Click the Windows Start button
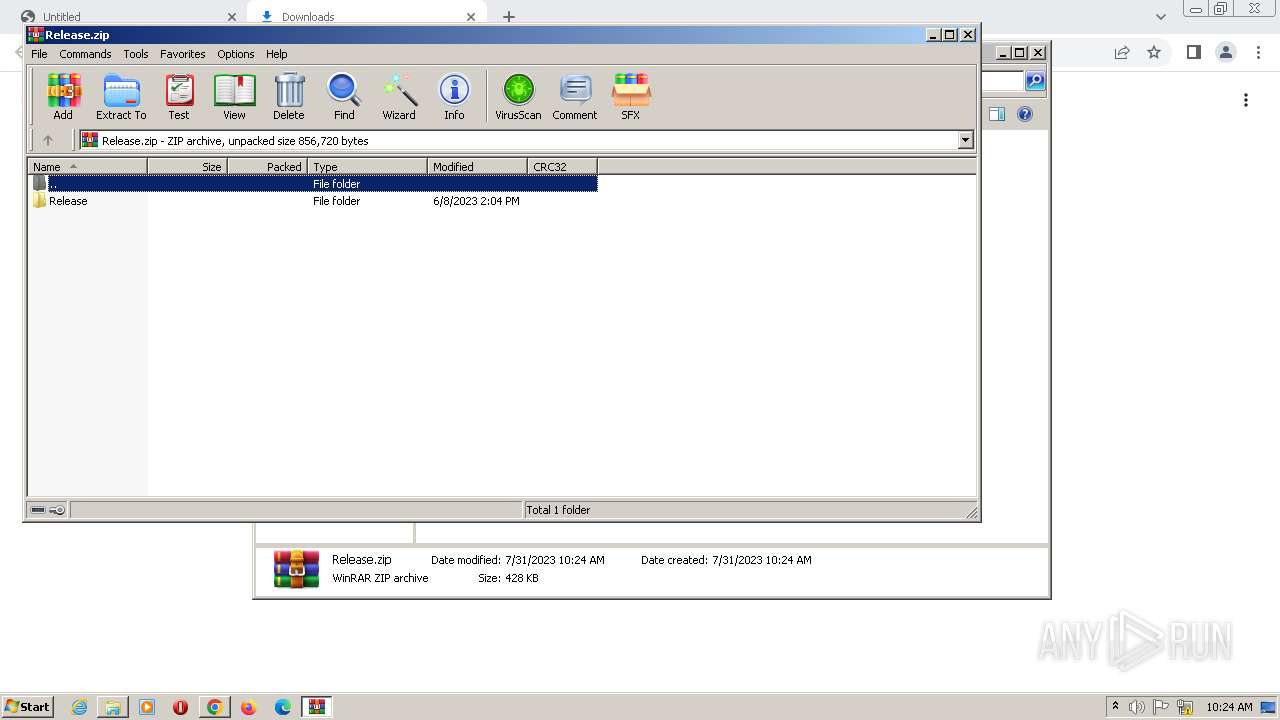1280x720 pixels. 27,706
